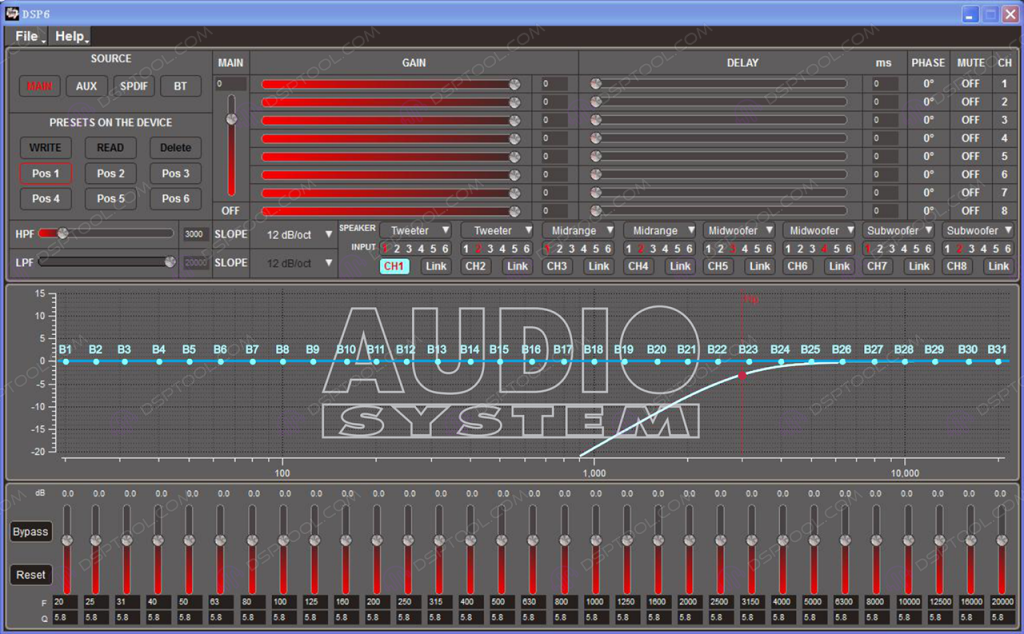
Task: Toggle the EQ Bypass button
Action: 30,531
